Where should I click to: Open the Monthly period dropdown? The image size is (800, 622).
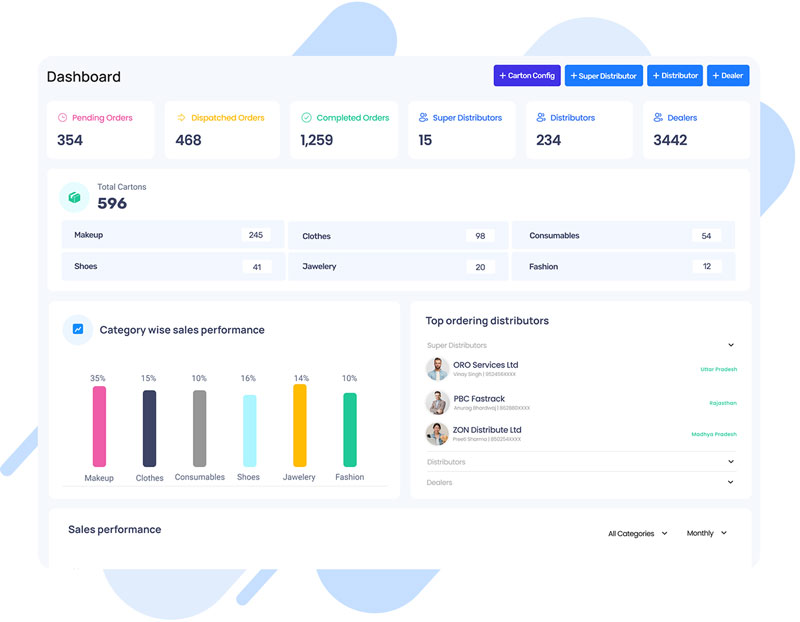[706, 533]
